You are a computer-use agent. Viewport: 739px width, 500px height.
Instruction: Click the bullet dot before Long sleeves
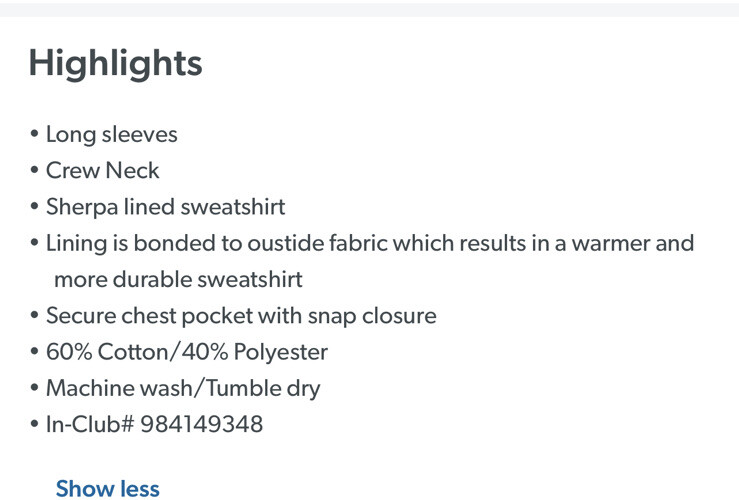coord(35,134)
